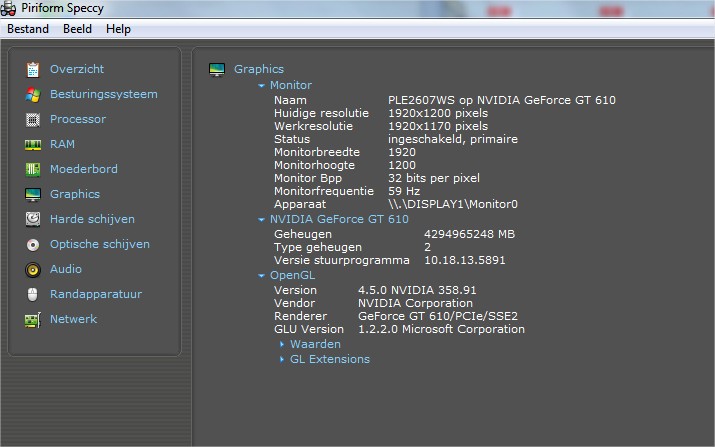
Task: Select the Graphics sidebar link
Action: (x=75, y=194)
